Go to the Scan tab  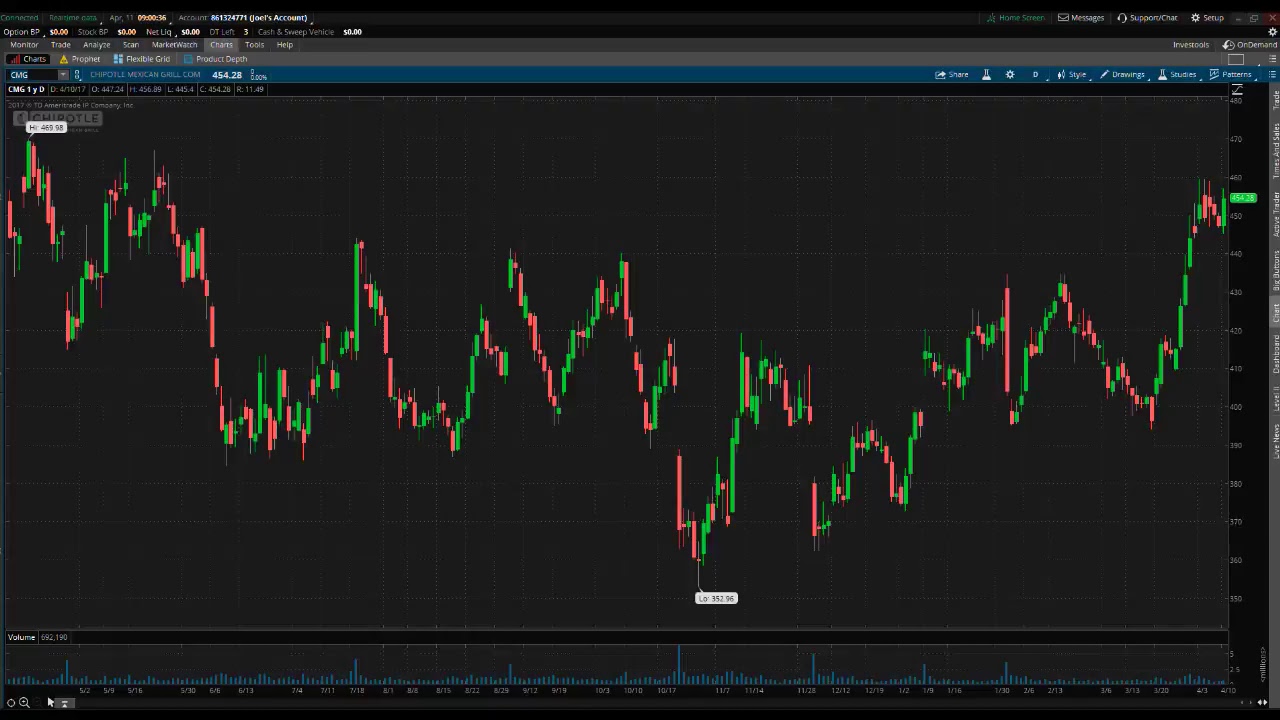point(131,45)
